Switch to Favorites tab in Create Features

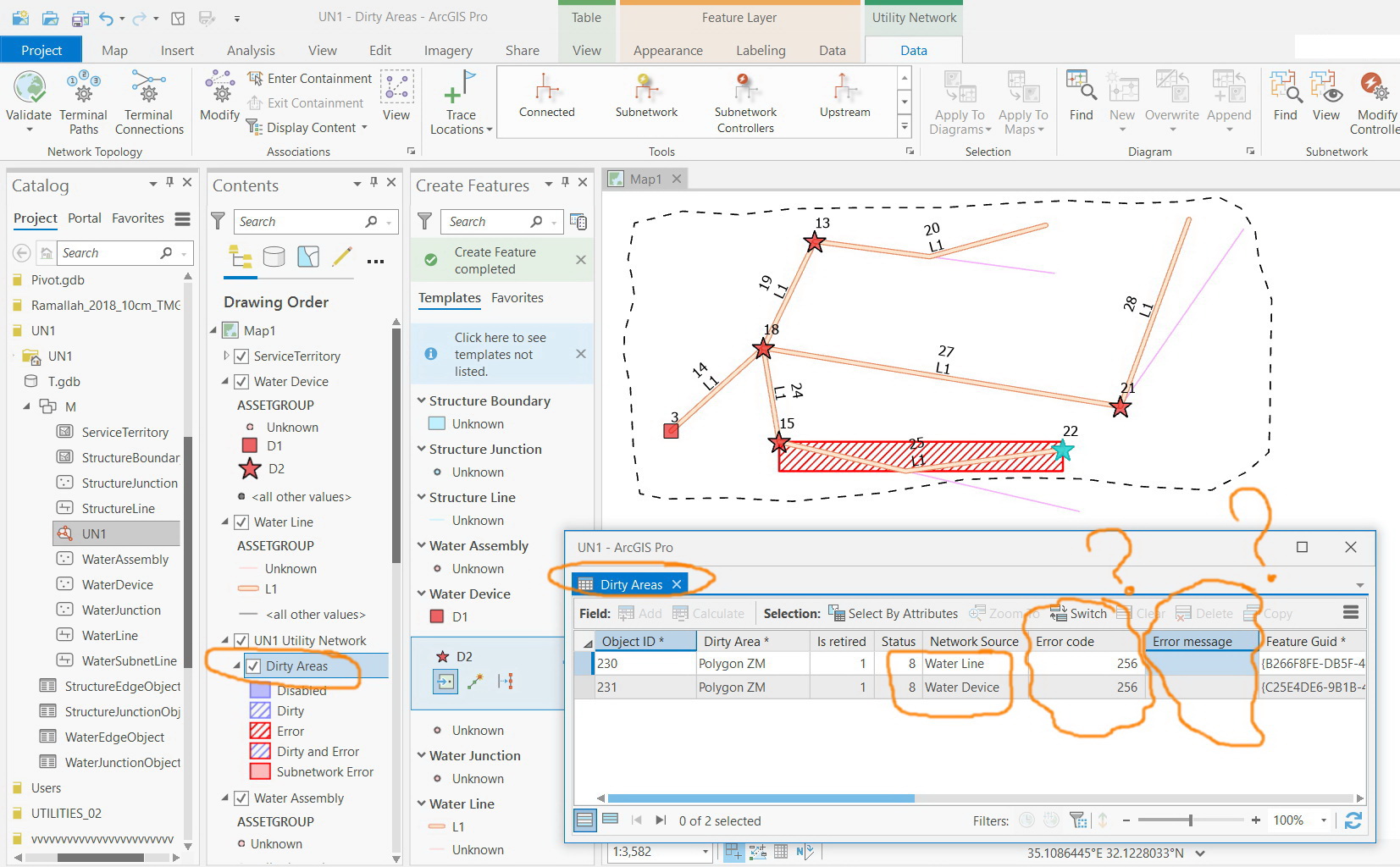click(517, 298)
